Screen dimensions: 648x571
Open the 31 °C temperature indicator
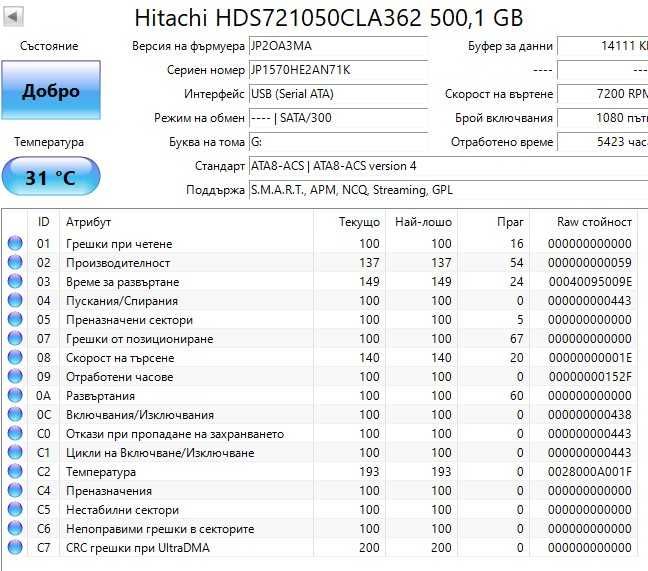coord(51,176)
